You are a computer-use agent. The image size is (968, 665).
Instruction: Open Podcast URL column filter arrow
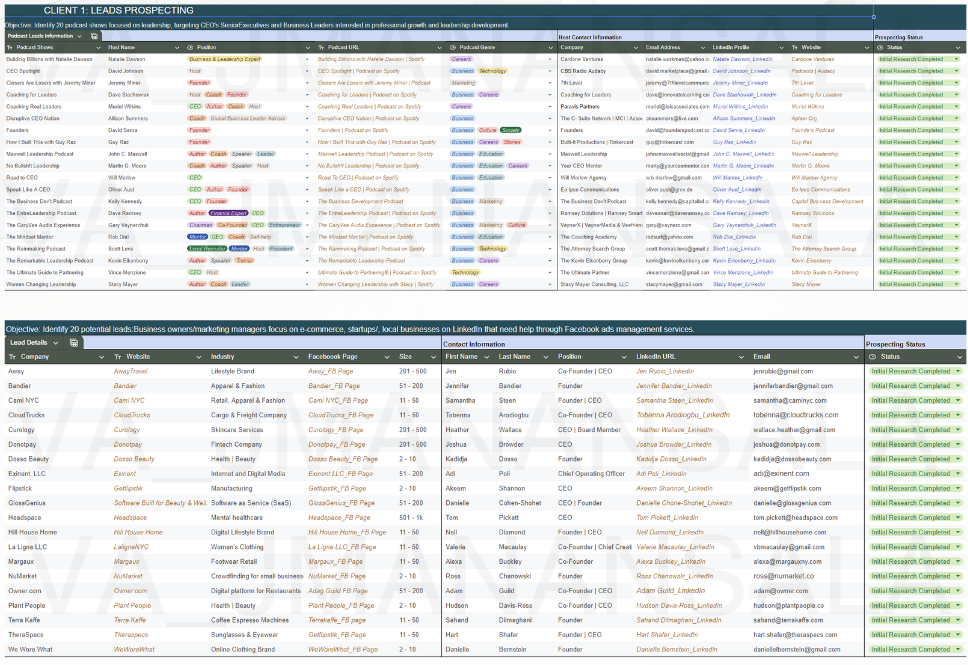pos(440,48)
